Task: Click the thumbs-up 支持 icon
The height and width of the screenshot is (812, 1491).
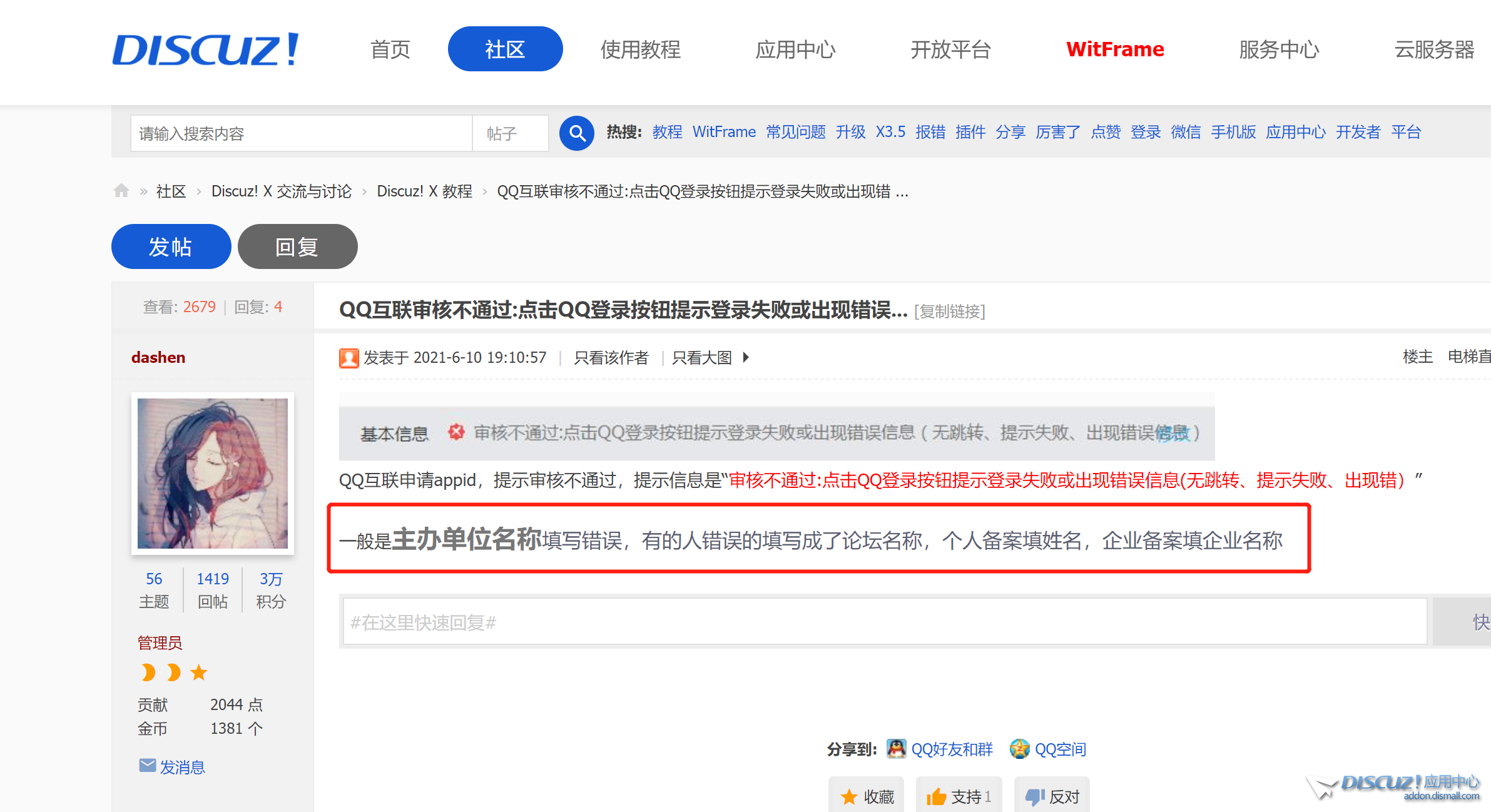Action: click(x=936, y=796)
